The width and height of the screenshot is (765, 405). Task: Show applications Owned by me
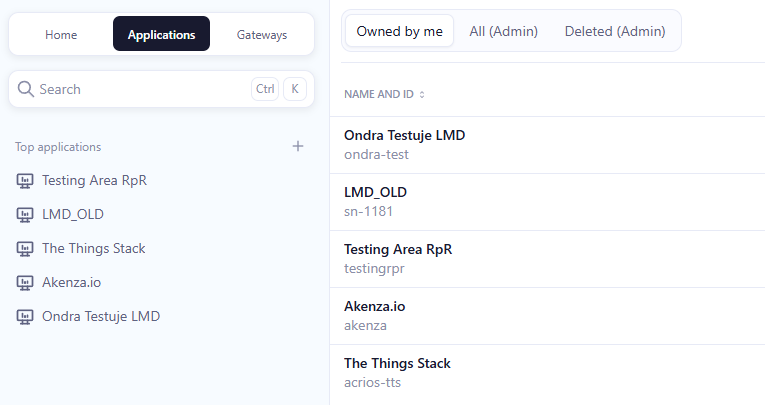coord(399,31)
